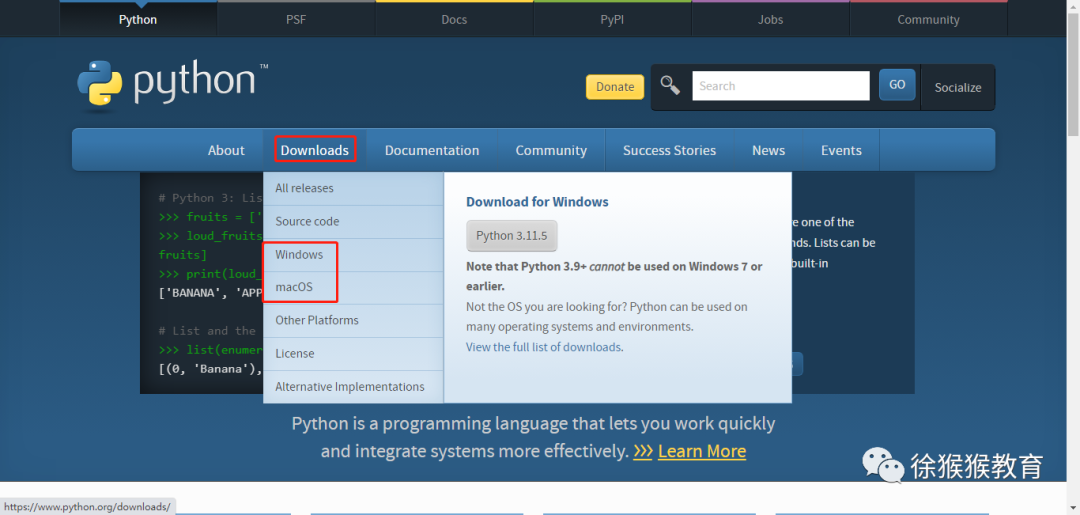The image size is (1080, 515).
Task: Open View the full list of downloads link
Action: coord(544,347)
